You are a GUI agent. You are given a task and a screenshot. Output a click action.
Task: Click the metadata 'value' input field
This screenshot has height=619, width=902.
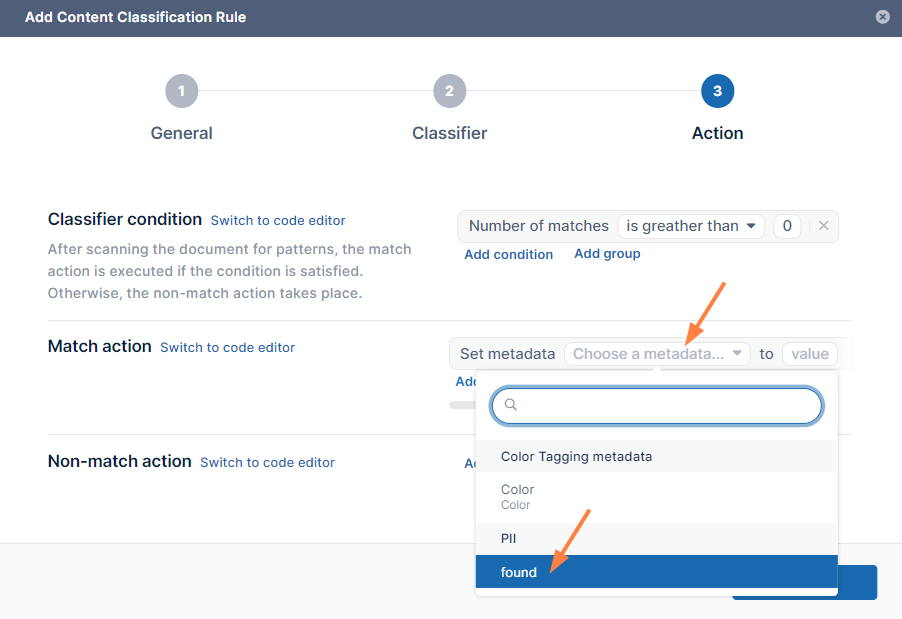[x=809, y=354]
